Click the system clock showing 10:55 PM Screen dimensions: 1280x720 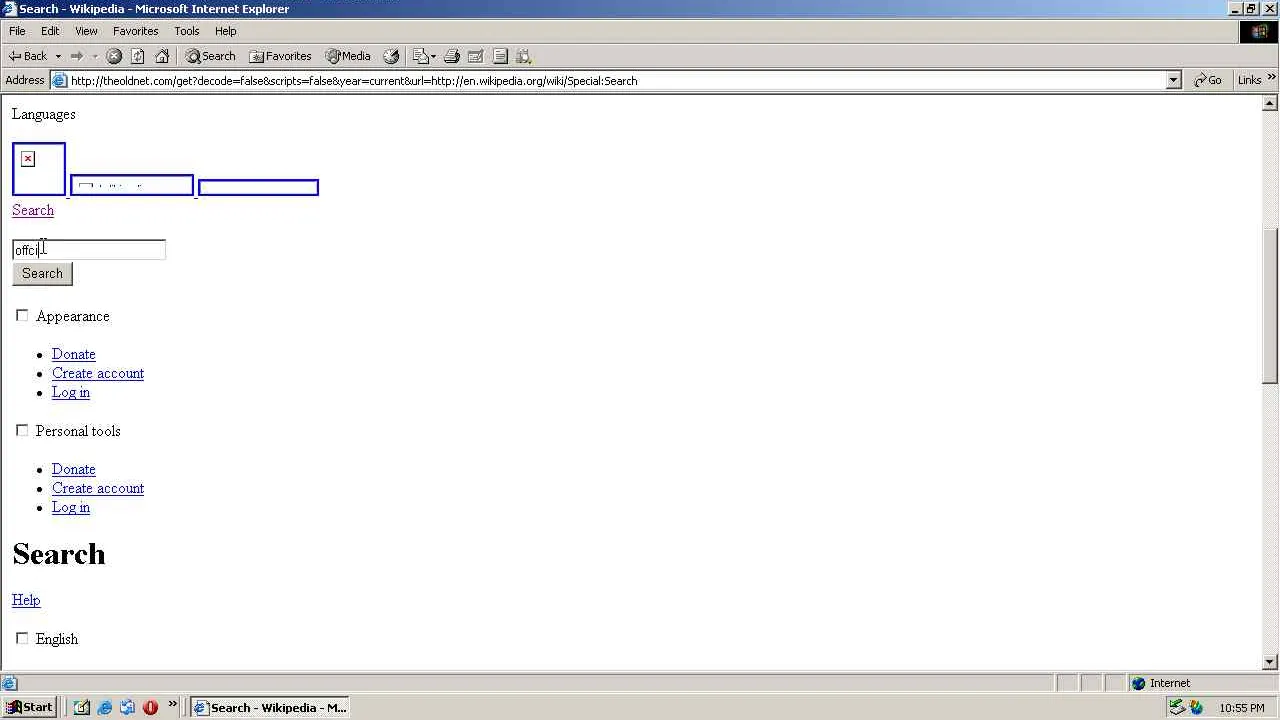[x=1242, y=708]
